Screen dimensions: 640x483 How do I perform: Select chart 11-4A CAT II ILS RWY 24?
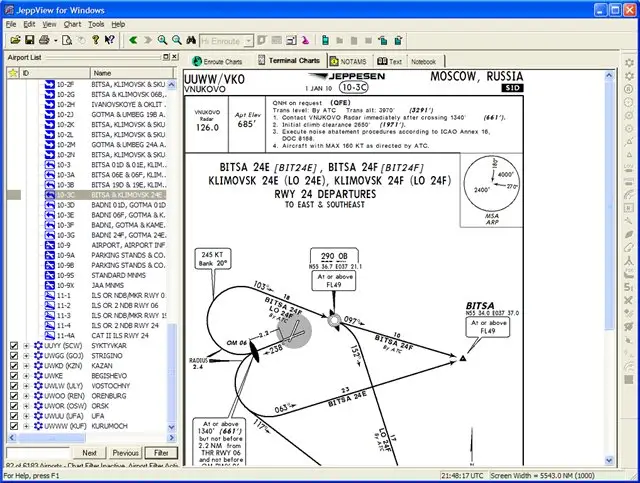tap(105, 336)
